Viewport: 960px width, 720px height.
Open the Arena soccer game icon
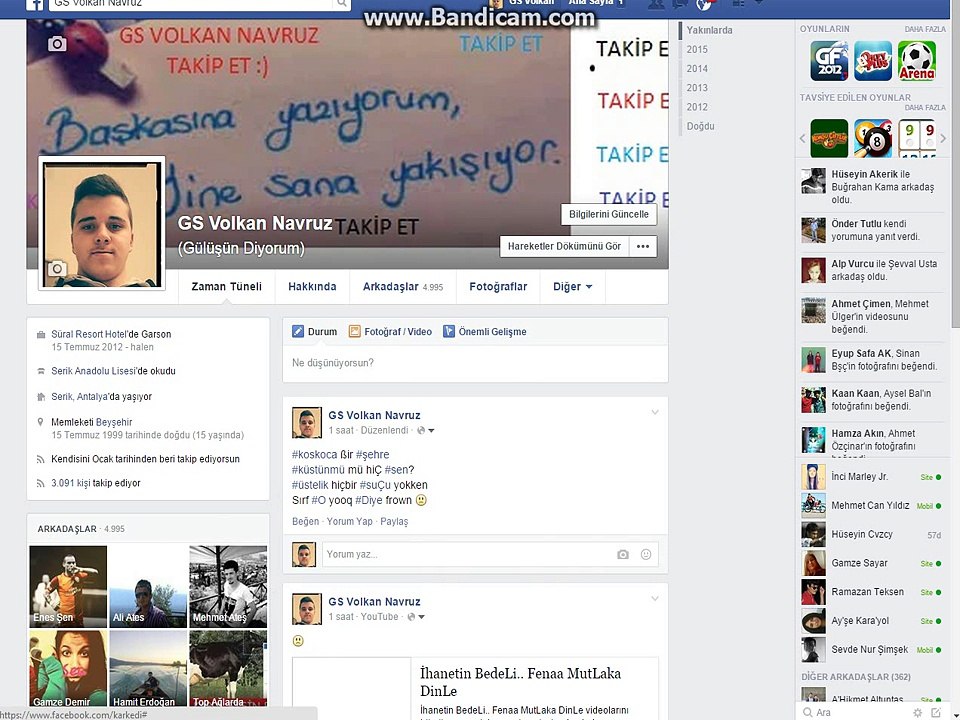coord(917,61)
